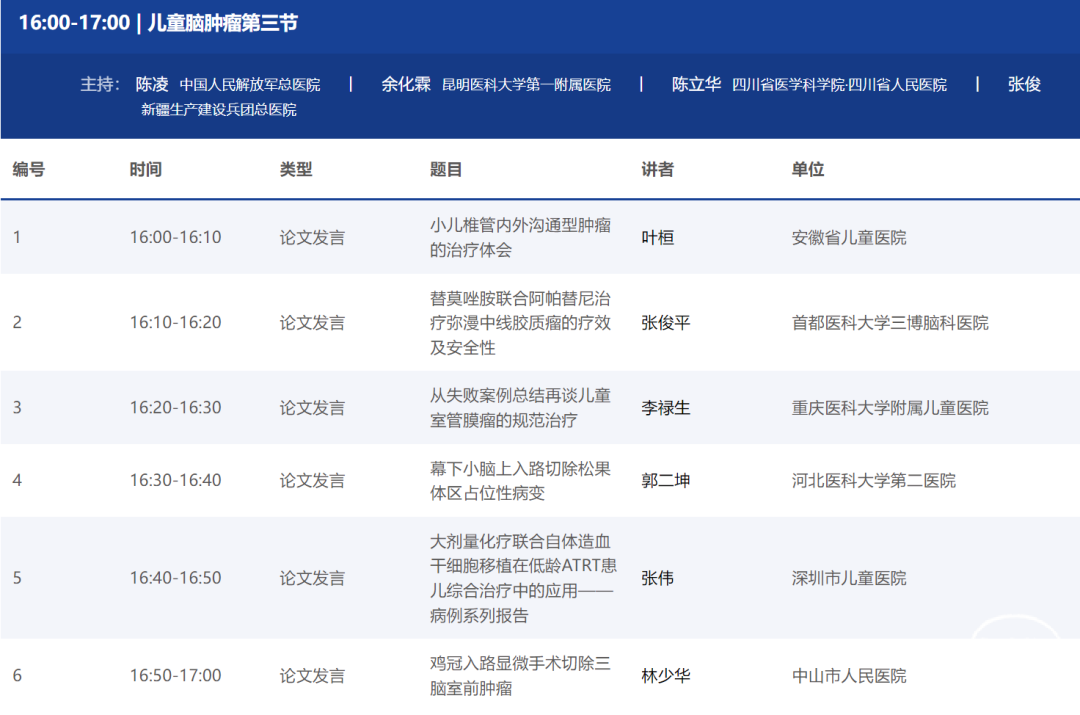The image size is (1080, 715).
Task: Open the talk title about 小儿椎管内外沟通型肿瘤
Action: tap(520, 238)
